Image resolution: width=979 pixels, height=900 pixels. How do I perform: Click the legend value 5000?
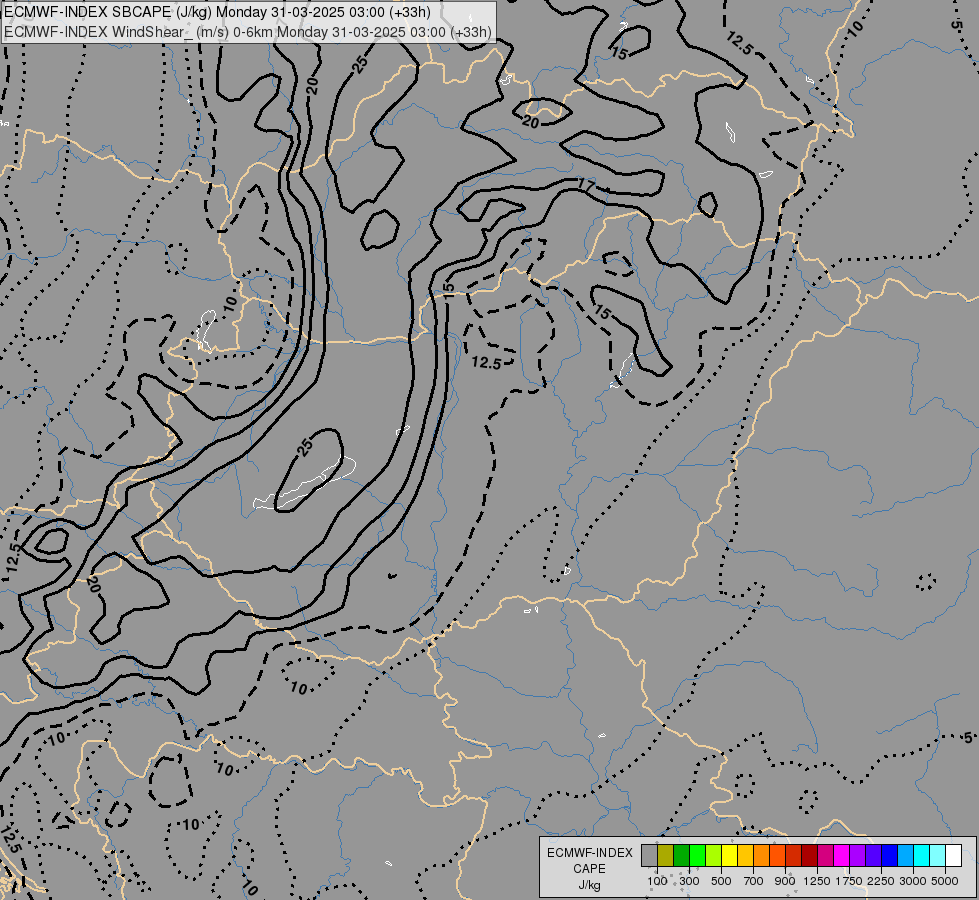[945, 881]
